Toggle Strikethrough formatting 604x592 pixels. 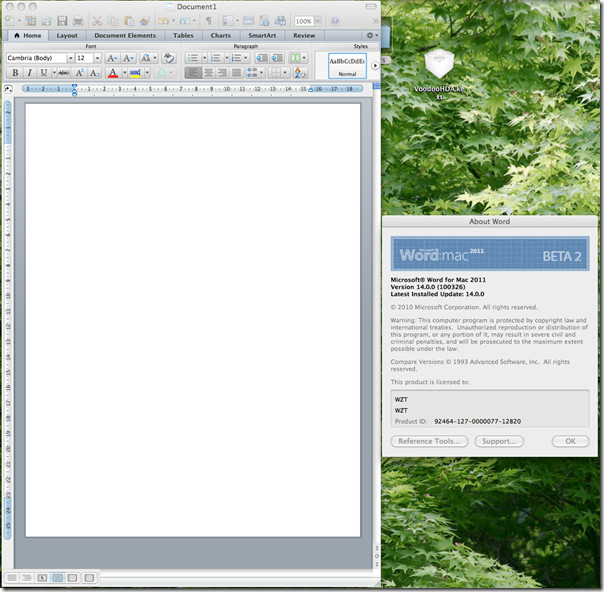pos(64,72)
